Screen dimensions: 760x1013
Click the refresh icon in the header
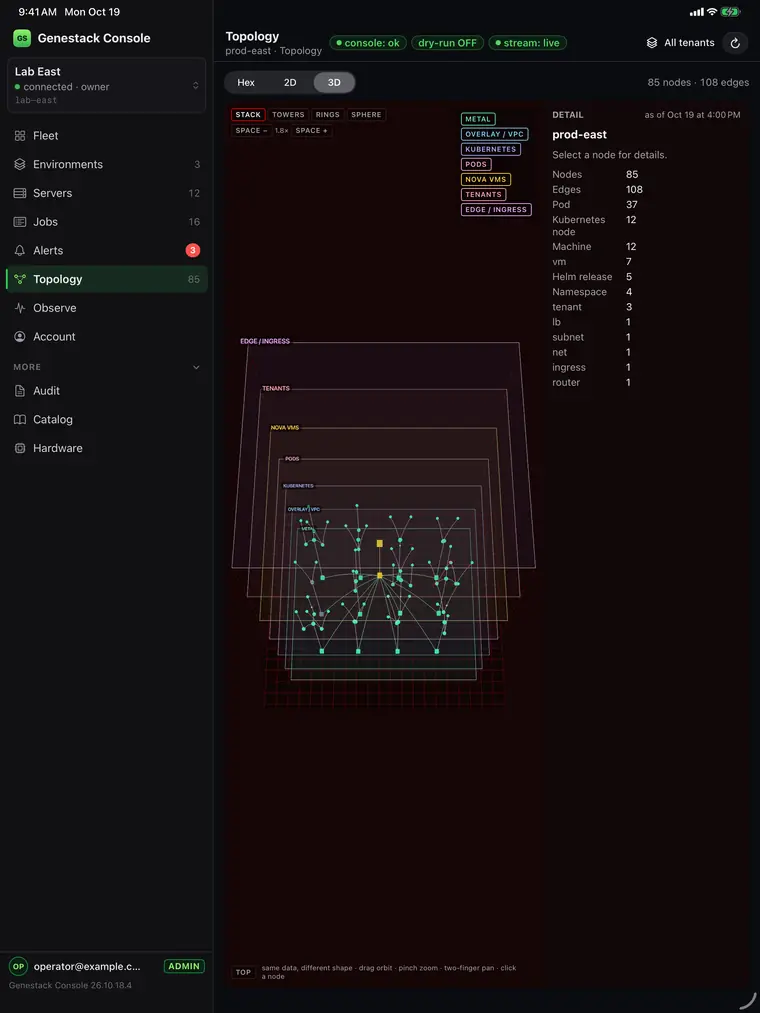735,43
